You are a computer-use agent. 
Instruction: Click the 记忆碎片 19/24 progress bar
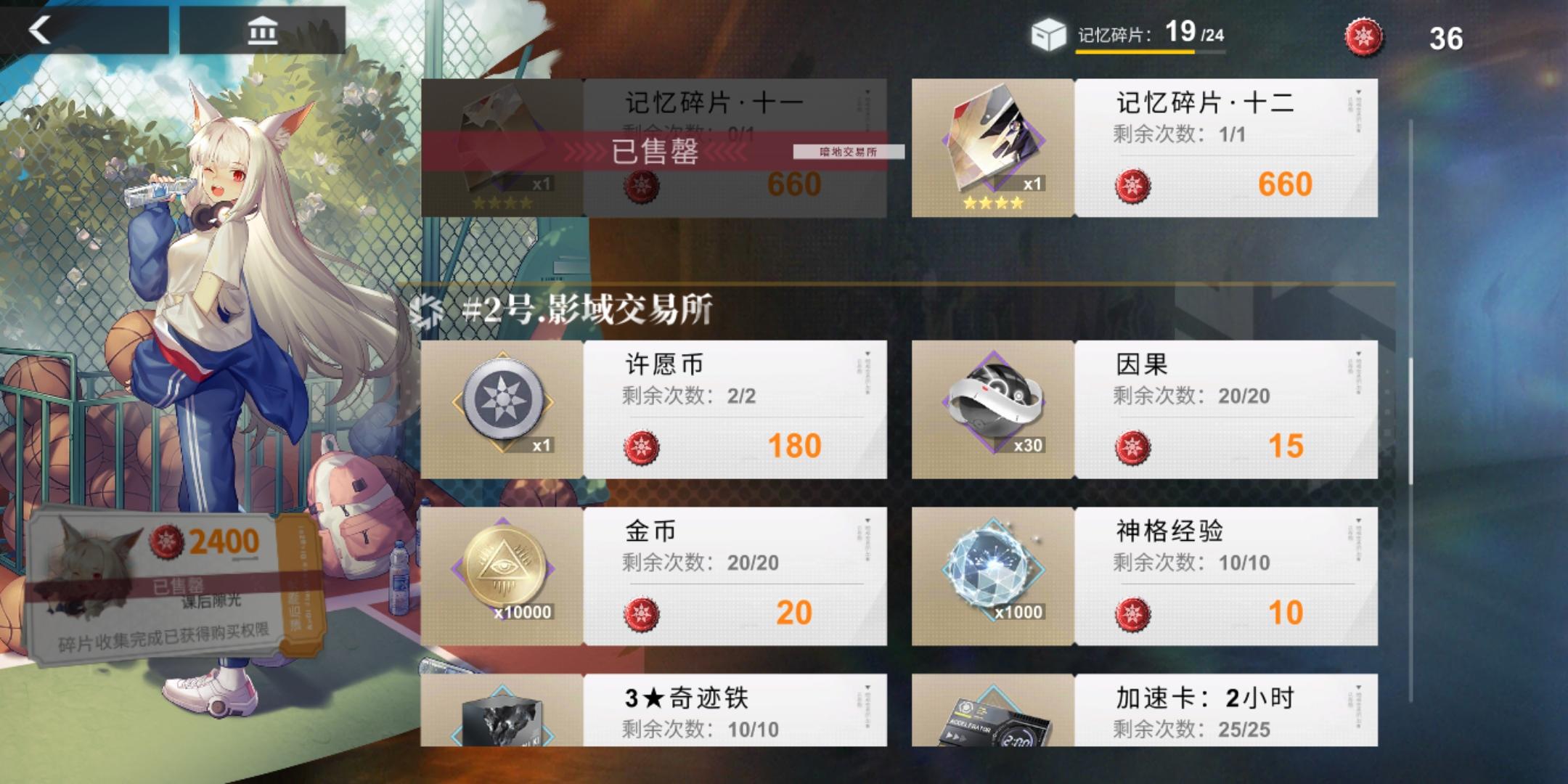[x=1151, y=52]
